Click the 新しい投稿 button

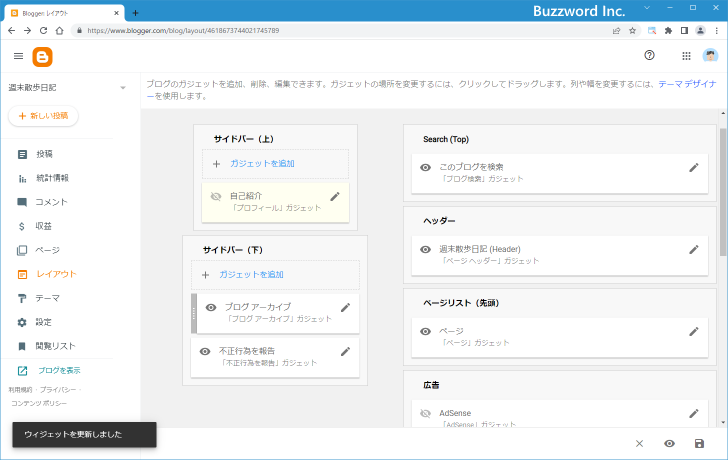43,116
